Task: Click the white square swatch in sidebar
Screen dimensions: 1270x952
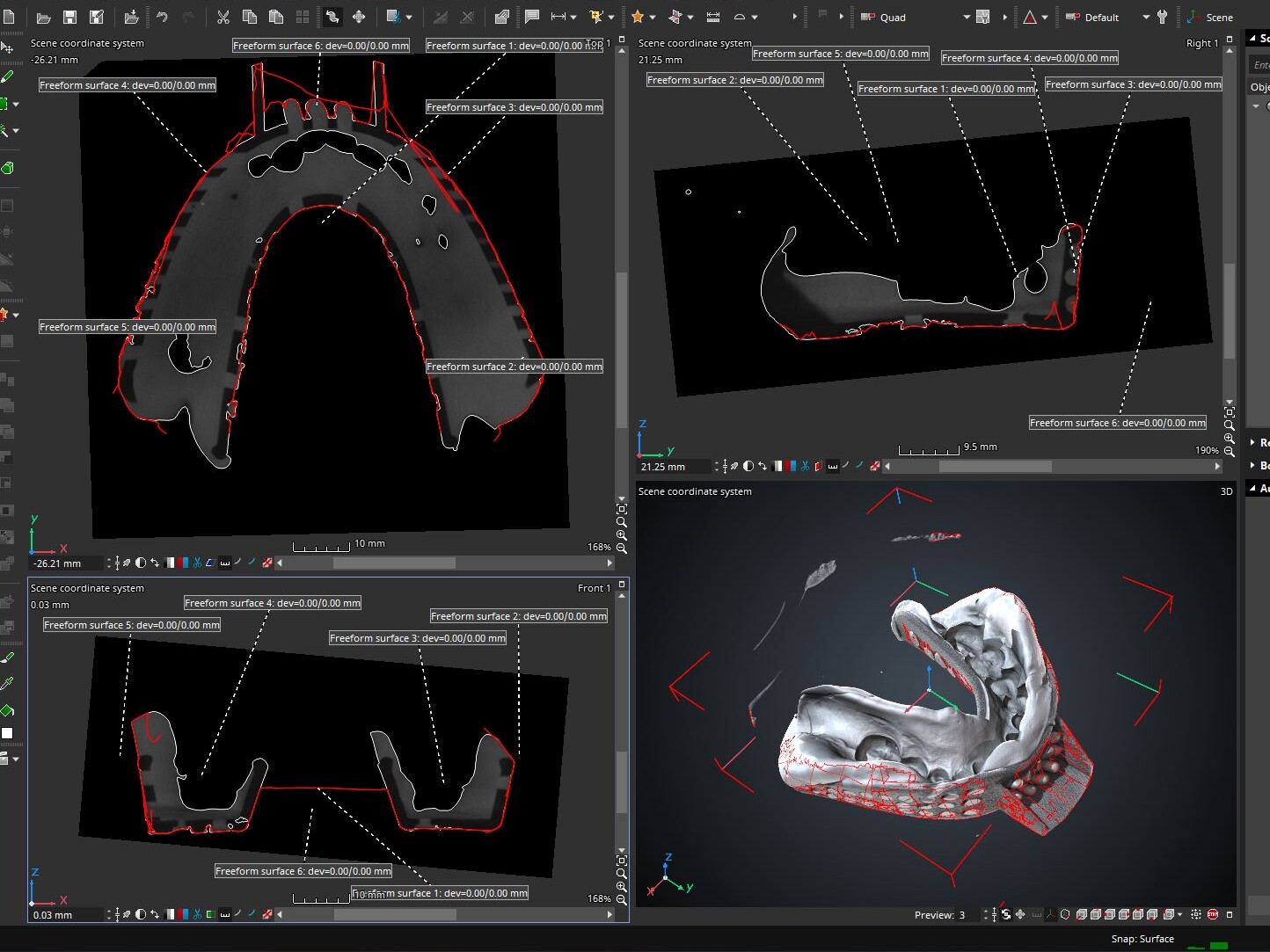Action: coord(7,733)
